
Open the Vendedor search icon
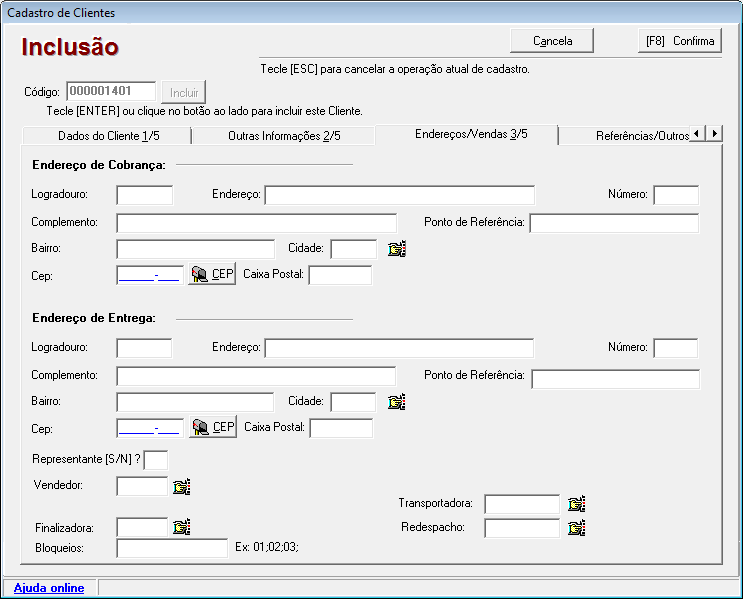click(x=181, y=487)
